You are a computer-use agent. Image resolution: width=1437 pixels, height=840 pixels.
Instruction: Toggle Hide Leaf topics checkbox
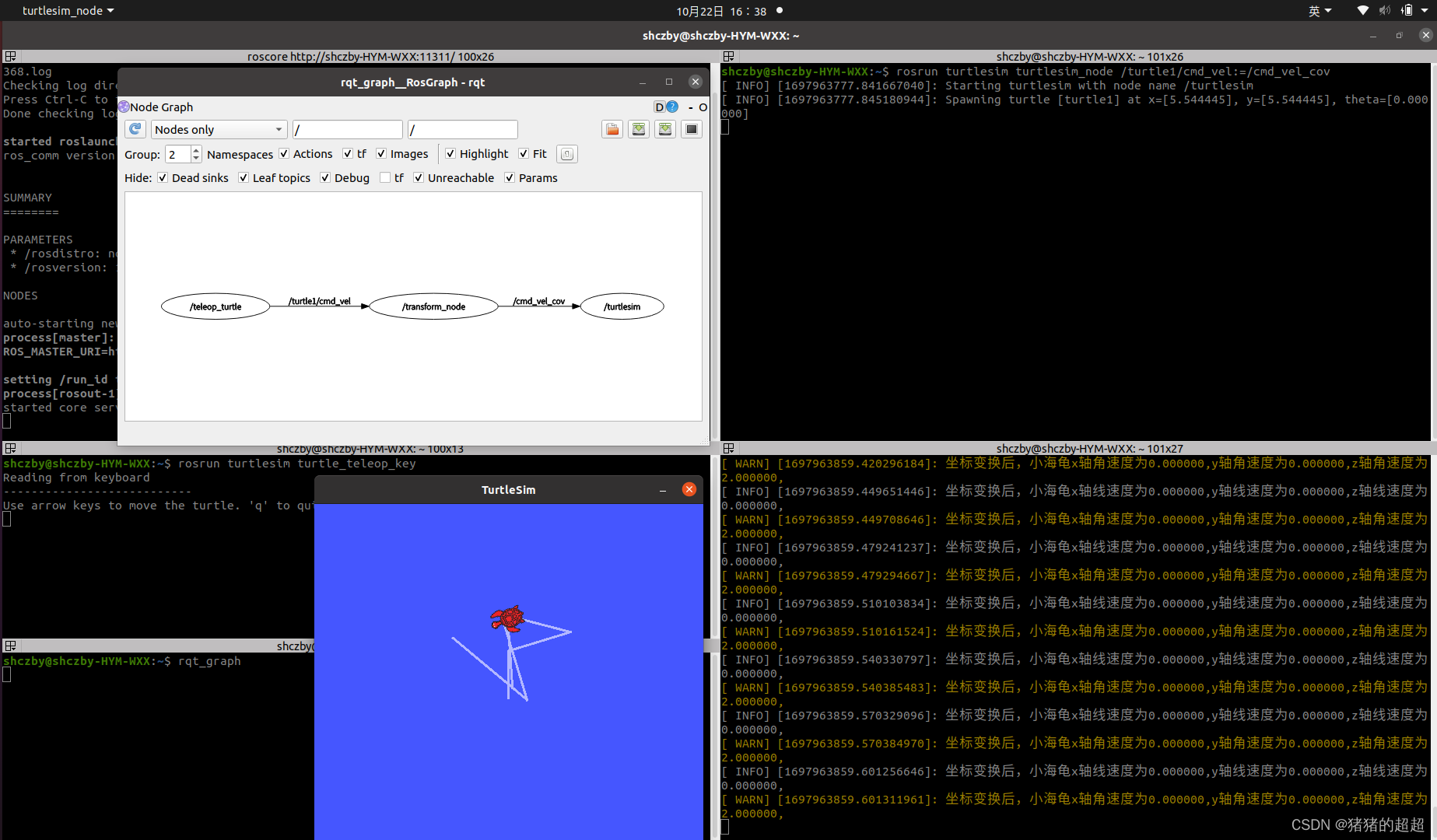244,177
